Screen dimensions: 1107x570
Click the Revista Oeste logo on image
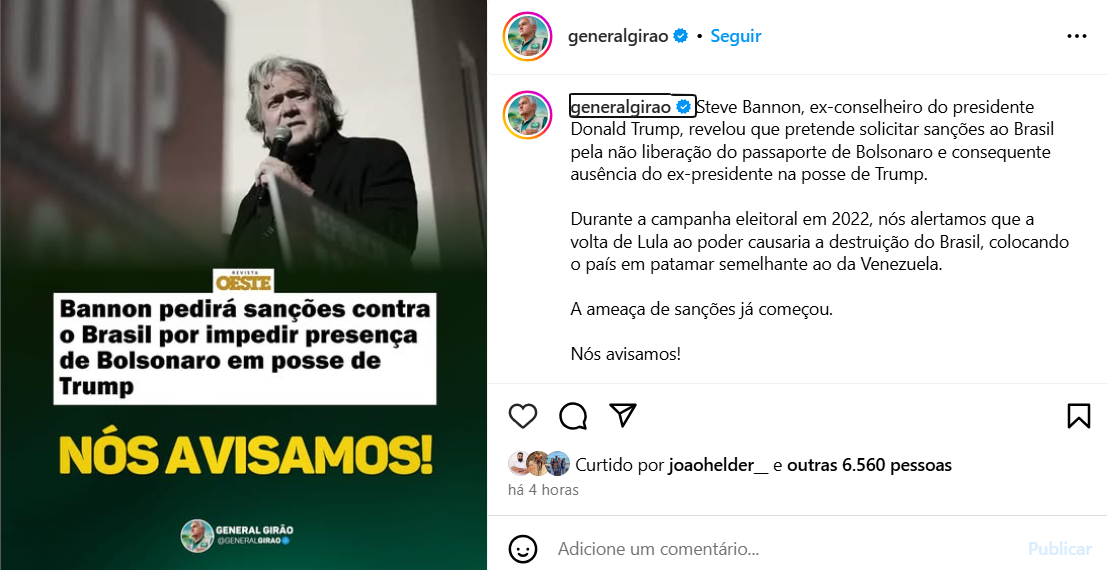pos(244,280)
